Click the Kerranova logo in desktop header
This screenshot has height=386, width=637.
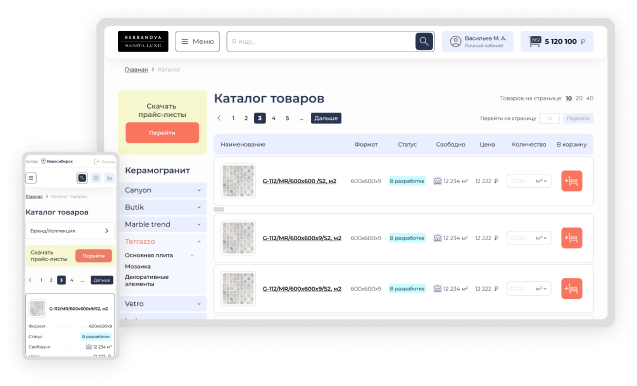coord(143,41)
